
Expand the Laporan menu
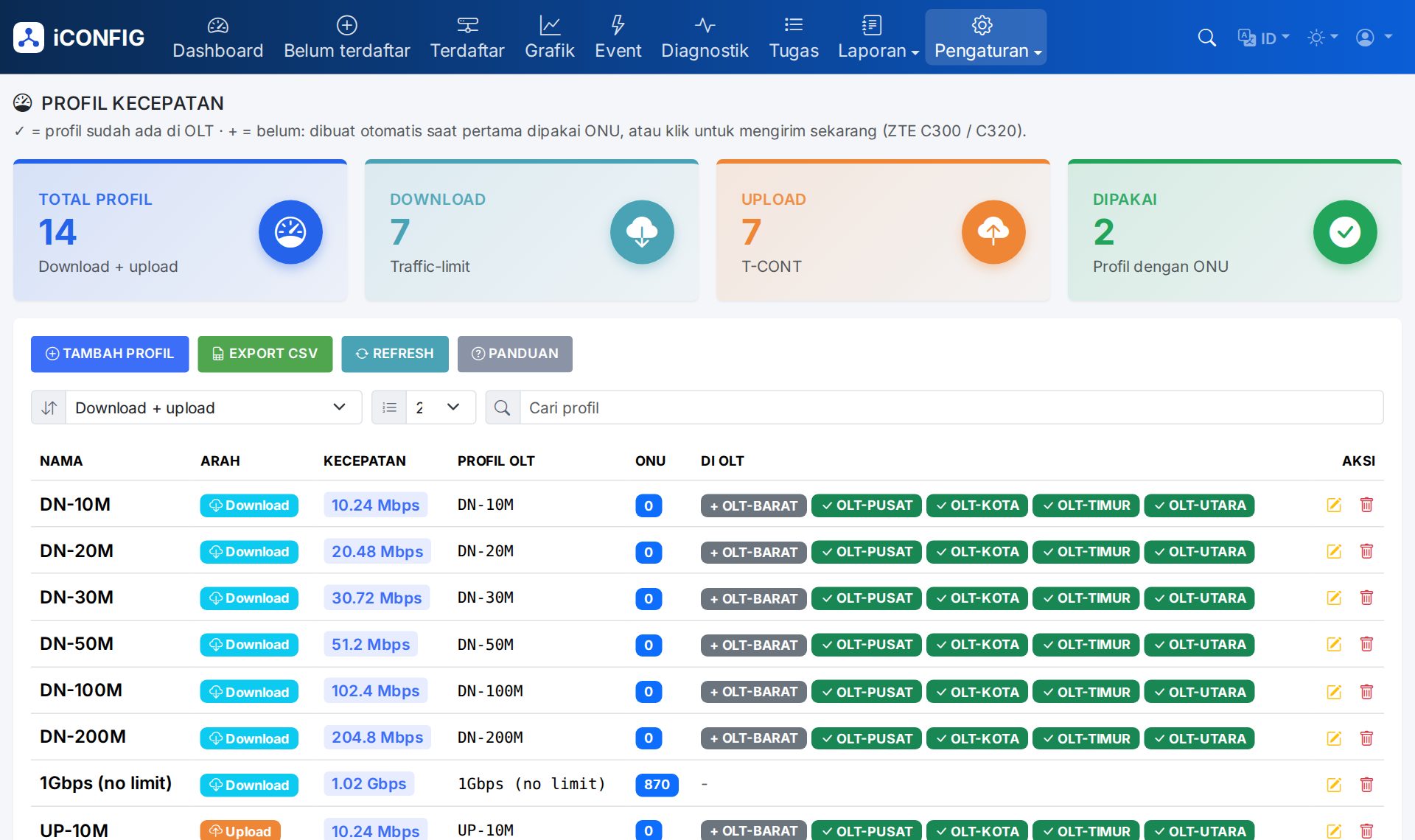pos(878,37)
